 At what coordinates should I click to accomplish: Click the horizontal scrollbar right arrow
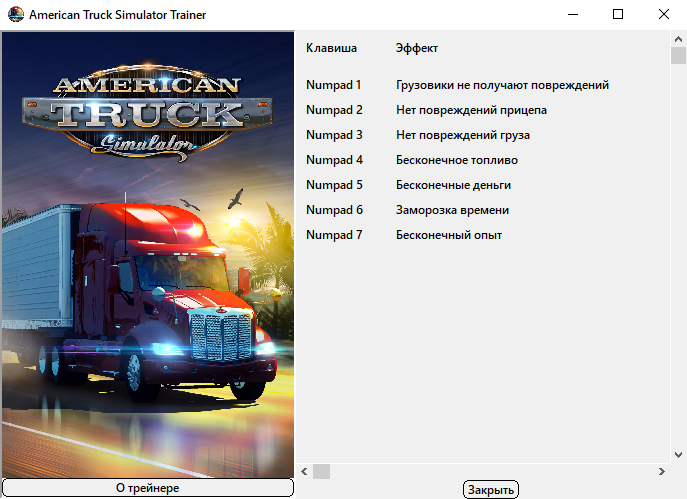pyautogui.click(x=662, y=471)
